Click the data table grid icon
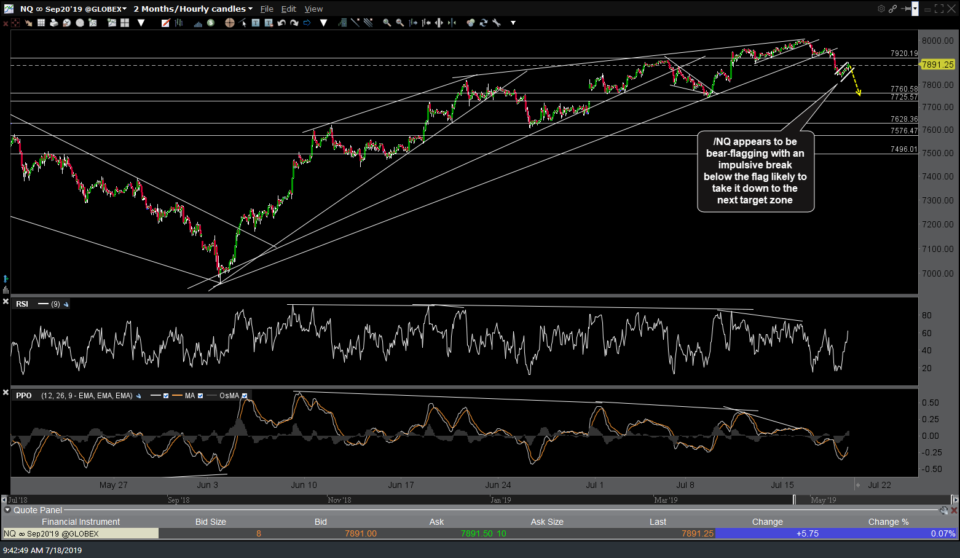The image size is (960, 558). pos(41,23)
